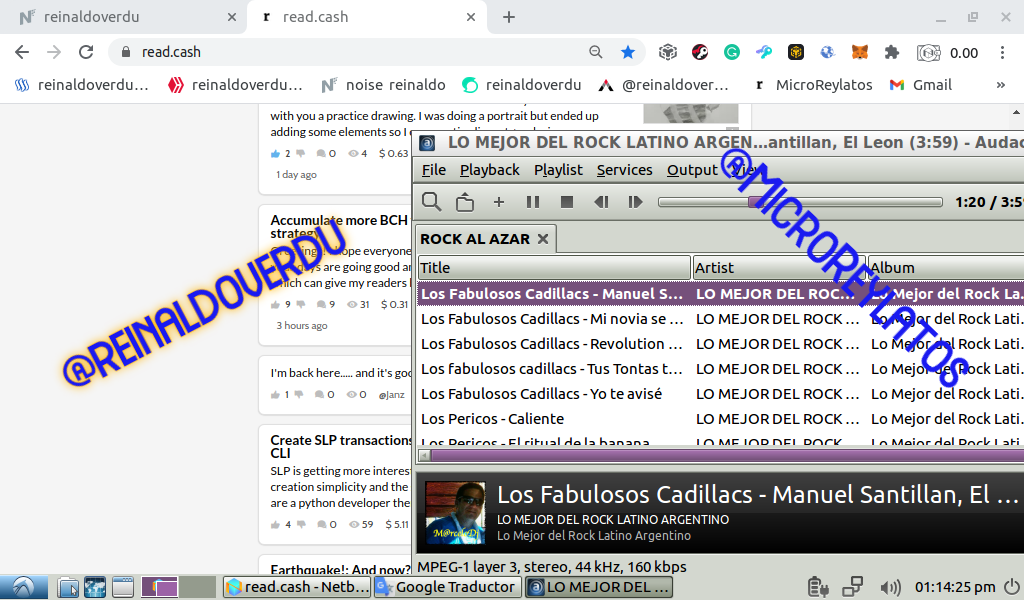The height and width of the screenshot is (600, 1024).
Task: Click the zoom magnifier icon in address bar
Action: coord(596,52)
